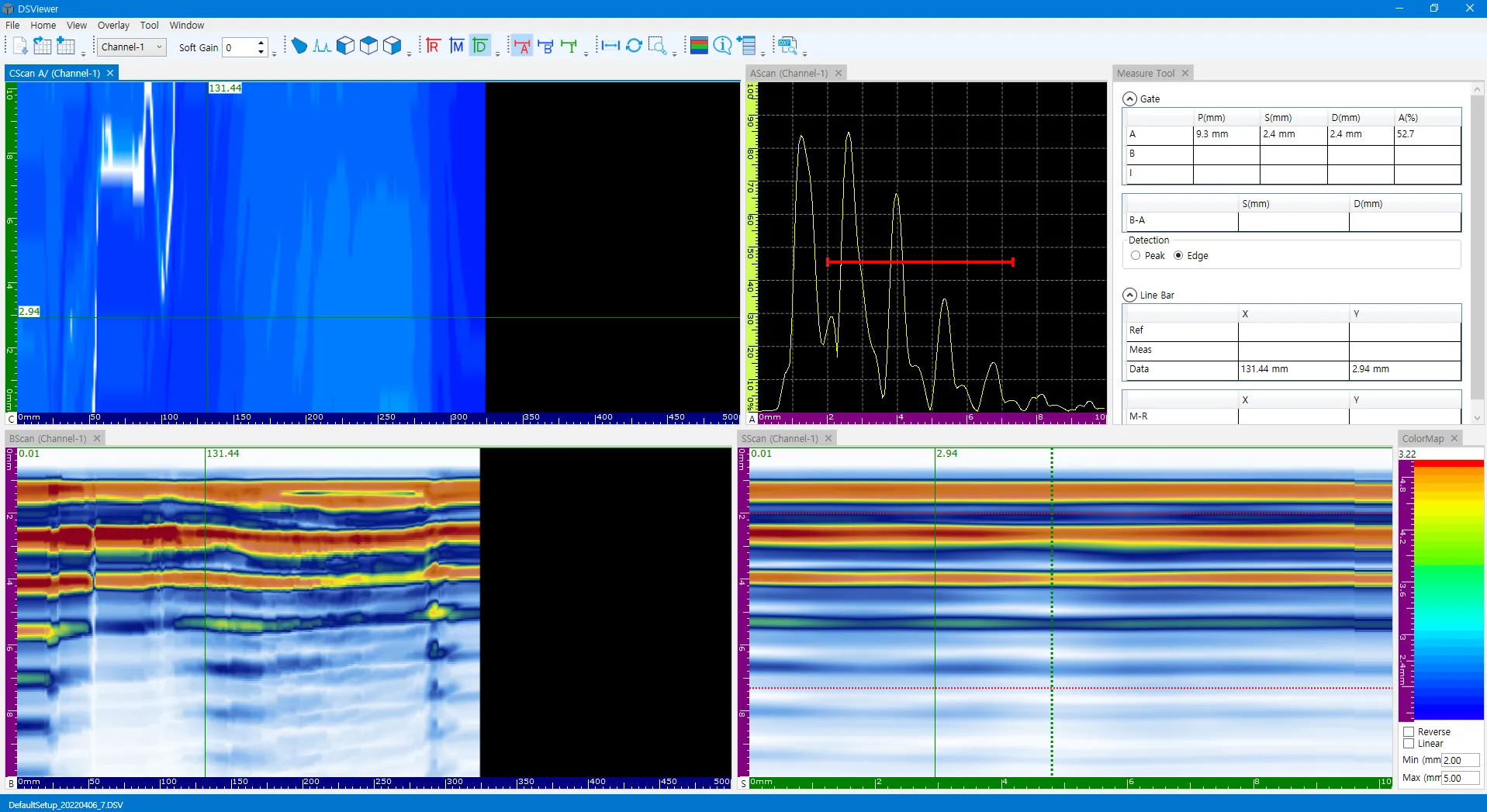Select the Peak detection radio button
The height and width of the screenshot is (812, 1487).
[x=1136, y=256]
